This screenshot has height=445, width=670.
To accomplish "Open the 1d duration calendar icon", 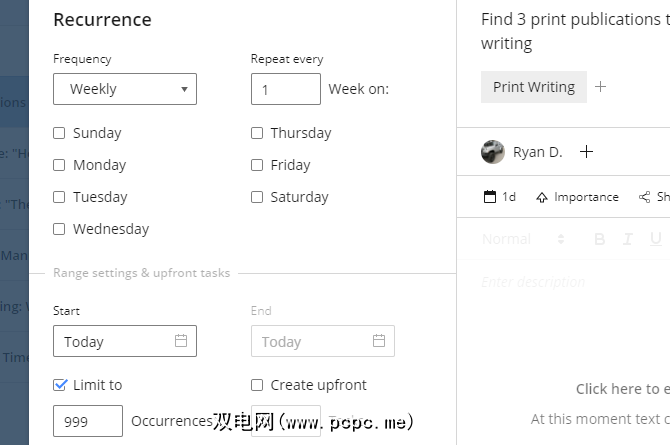I will point(490,197).
